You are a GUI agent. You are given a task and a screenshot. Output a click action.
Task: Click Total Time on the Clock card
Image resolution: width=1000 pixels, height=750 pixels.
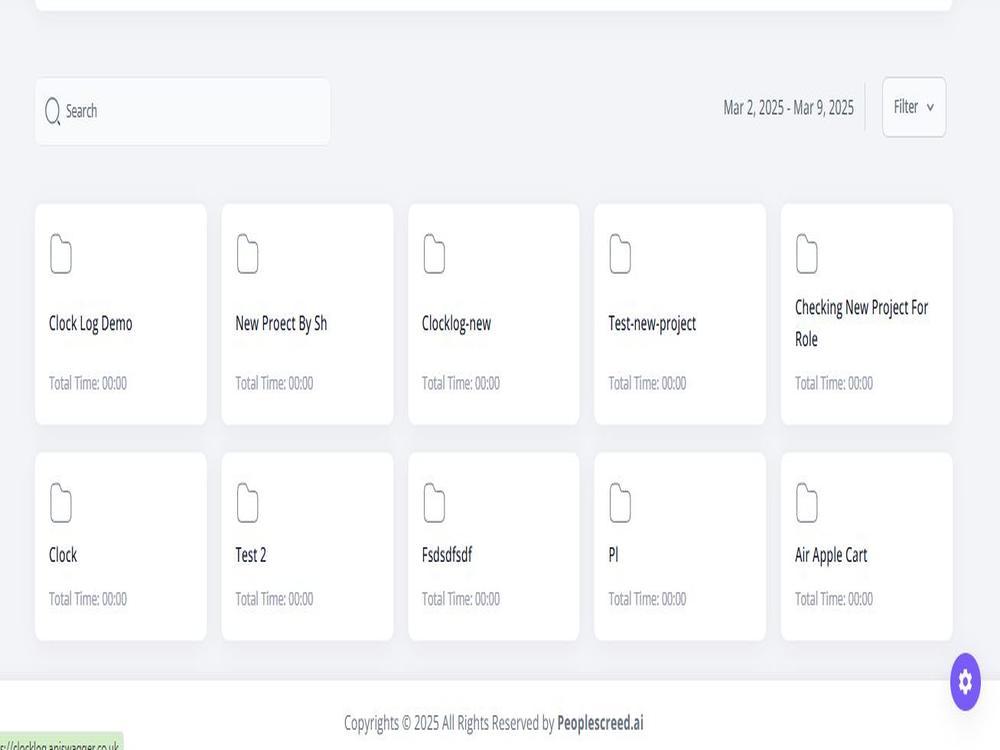[x=88, y=599]
